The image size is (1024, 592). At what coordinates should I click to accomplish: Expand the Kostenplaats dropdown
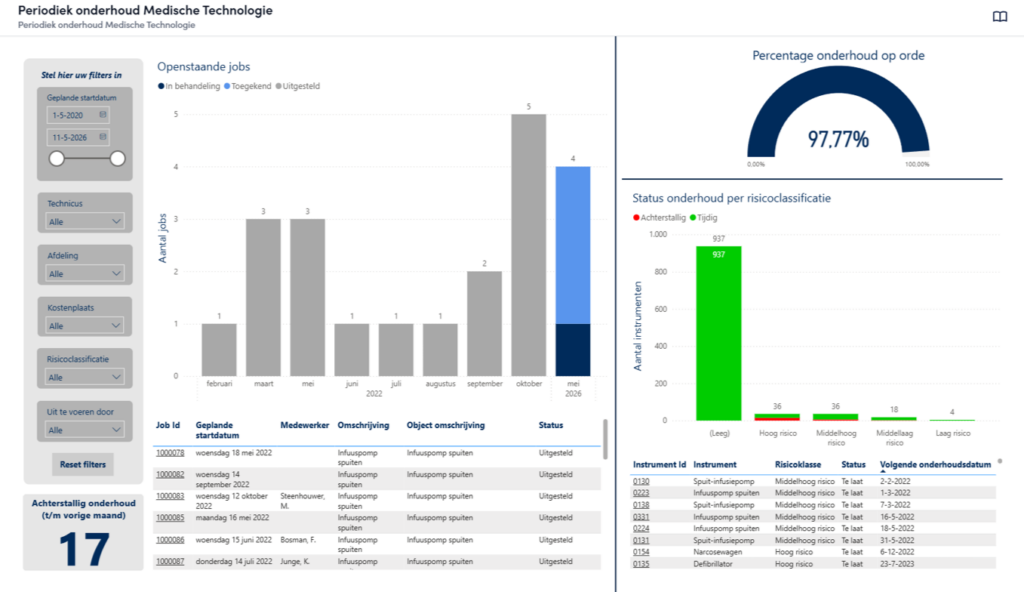pyautogui.click(x=85, y=325)
